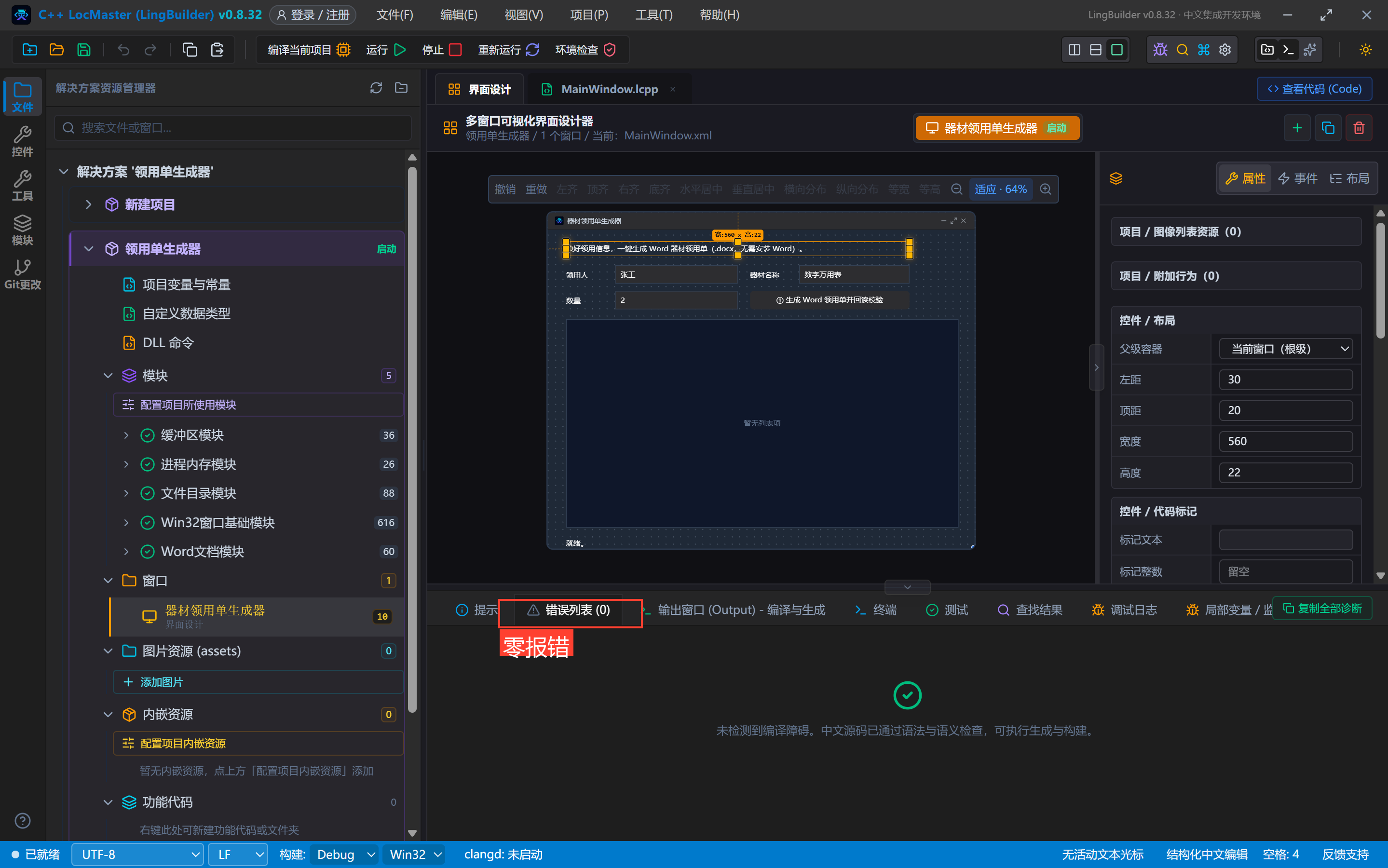The image size is (1388, 868).
Task: Click the 查看代码 (Code) button
Action: point(1314,89)
